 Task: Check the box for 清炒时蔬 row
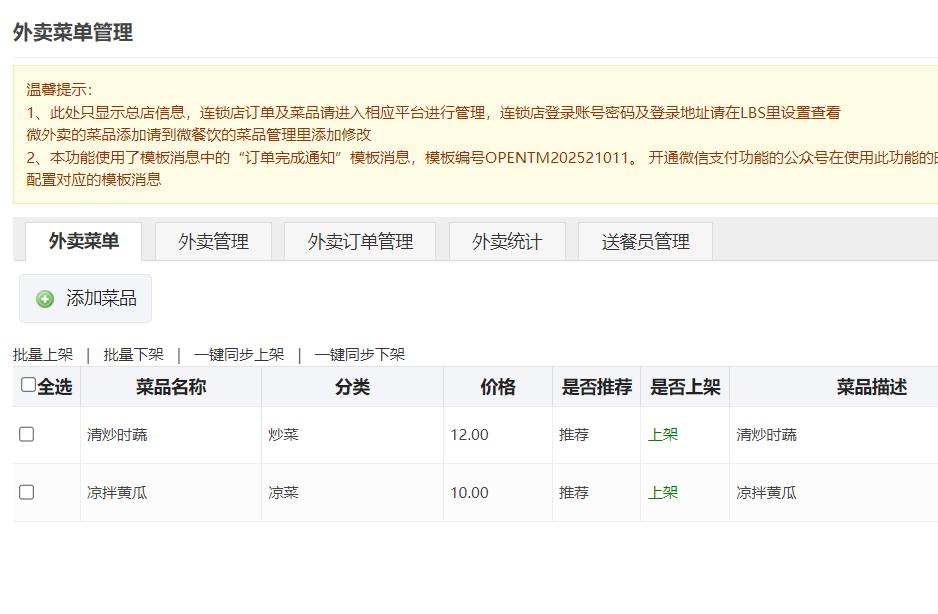coord(27,434)
